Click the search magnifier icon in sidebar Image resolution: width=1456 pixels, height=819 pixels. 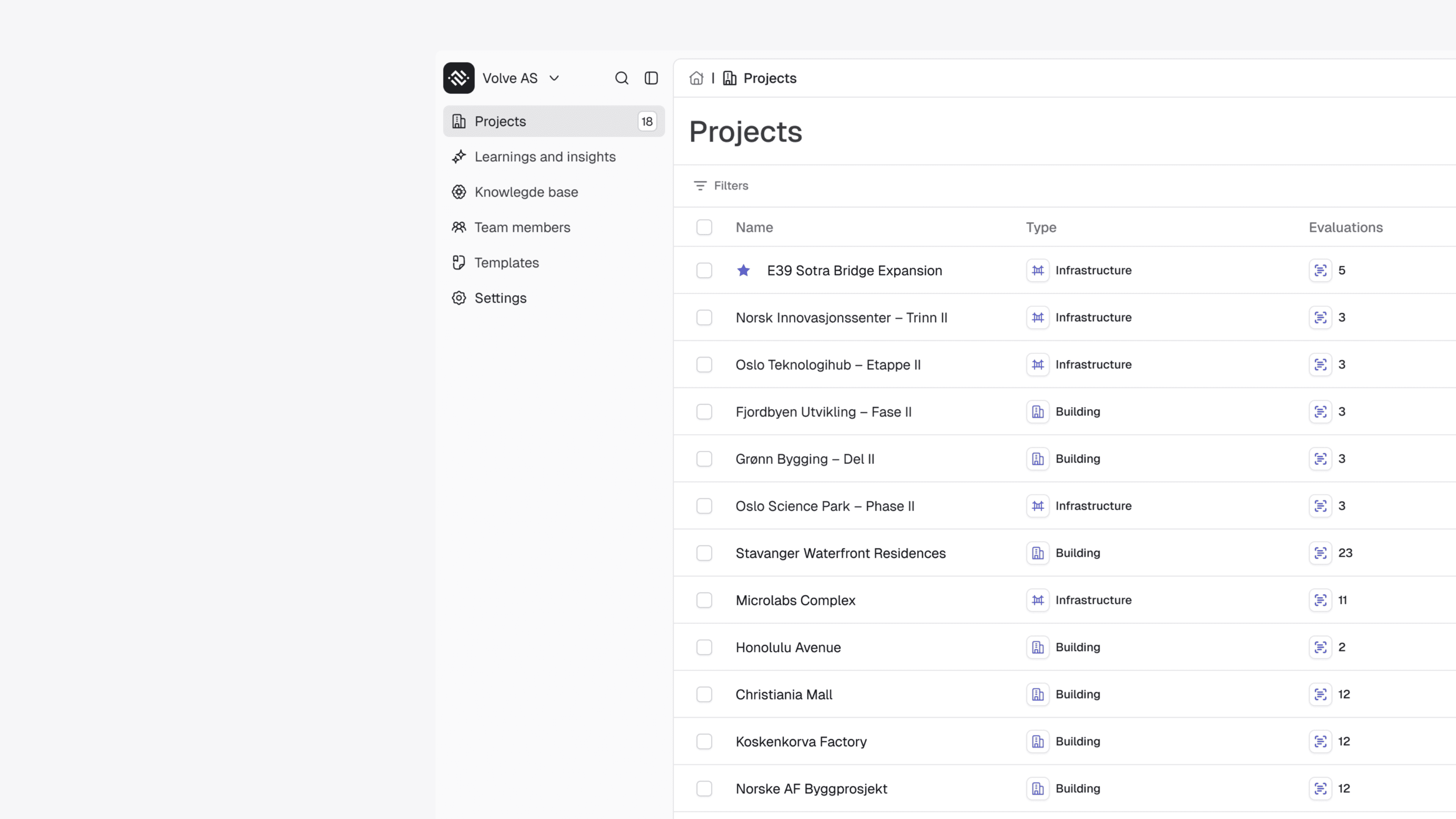621,78
